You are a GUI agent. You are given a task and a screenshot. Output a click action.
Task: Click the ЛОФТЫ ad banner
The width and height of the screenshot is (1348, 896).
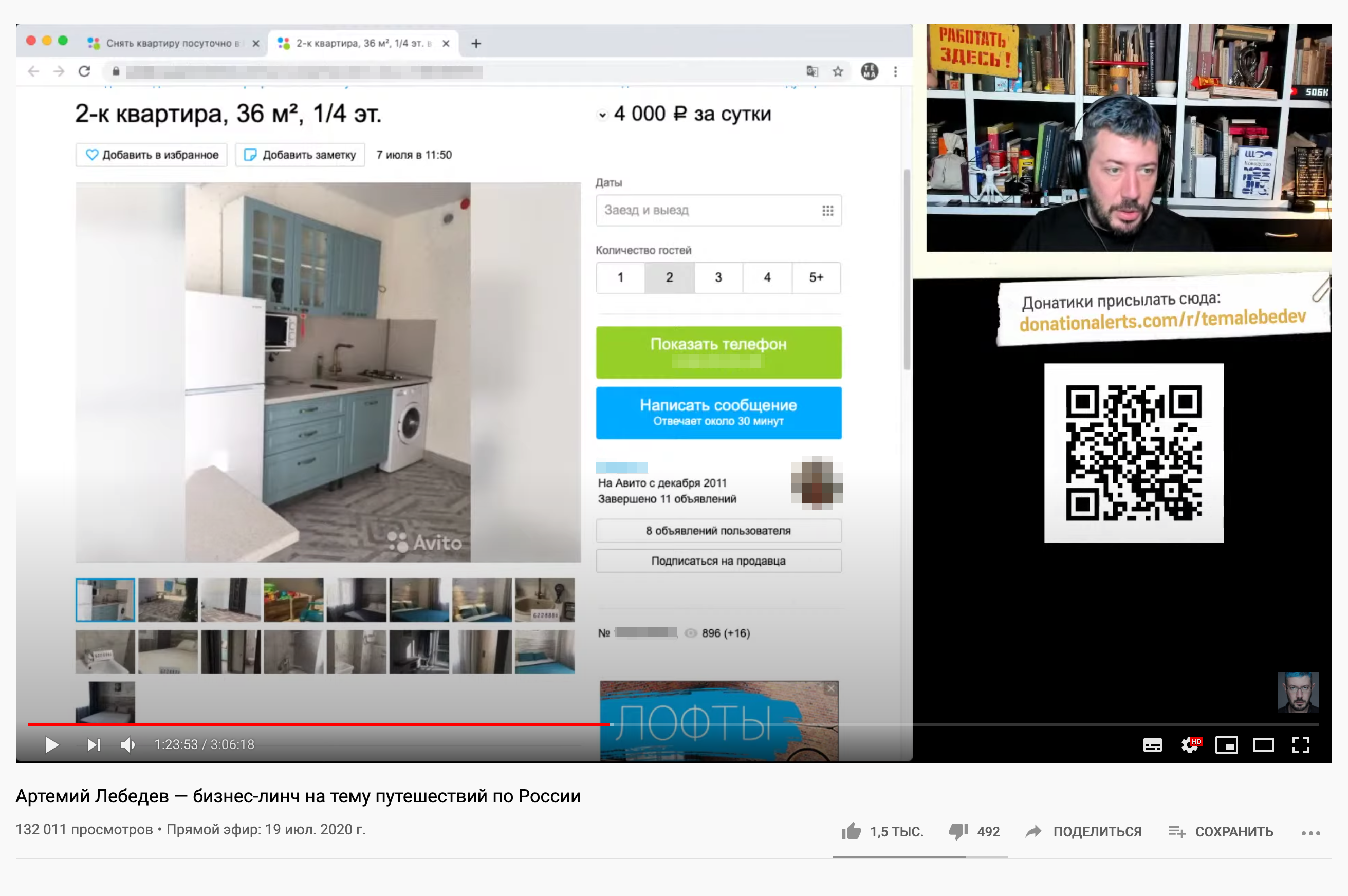point(719,721)
